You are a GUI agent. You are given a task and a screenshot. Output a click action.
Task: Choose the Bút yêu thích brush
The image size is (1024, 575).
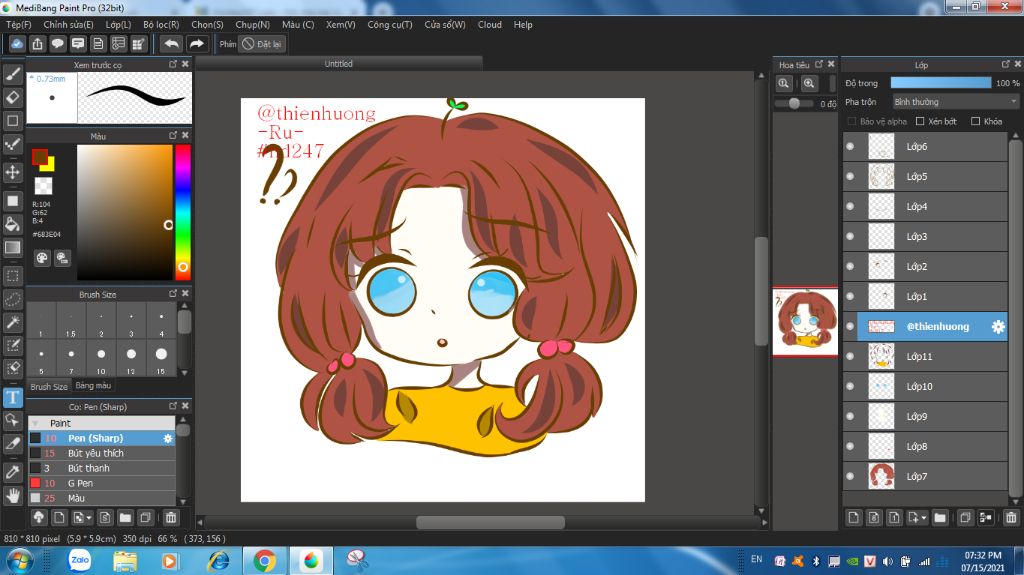[x=102, y=453]
